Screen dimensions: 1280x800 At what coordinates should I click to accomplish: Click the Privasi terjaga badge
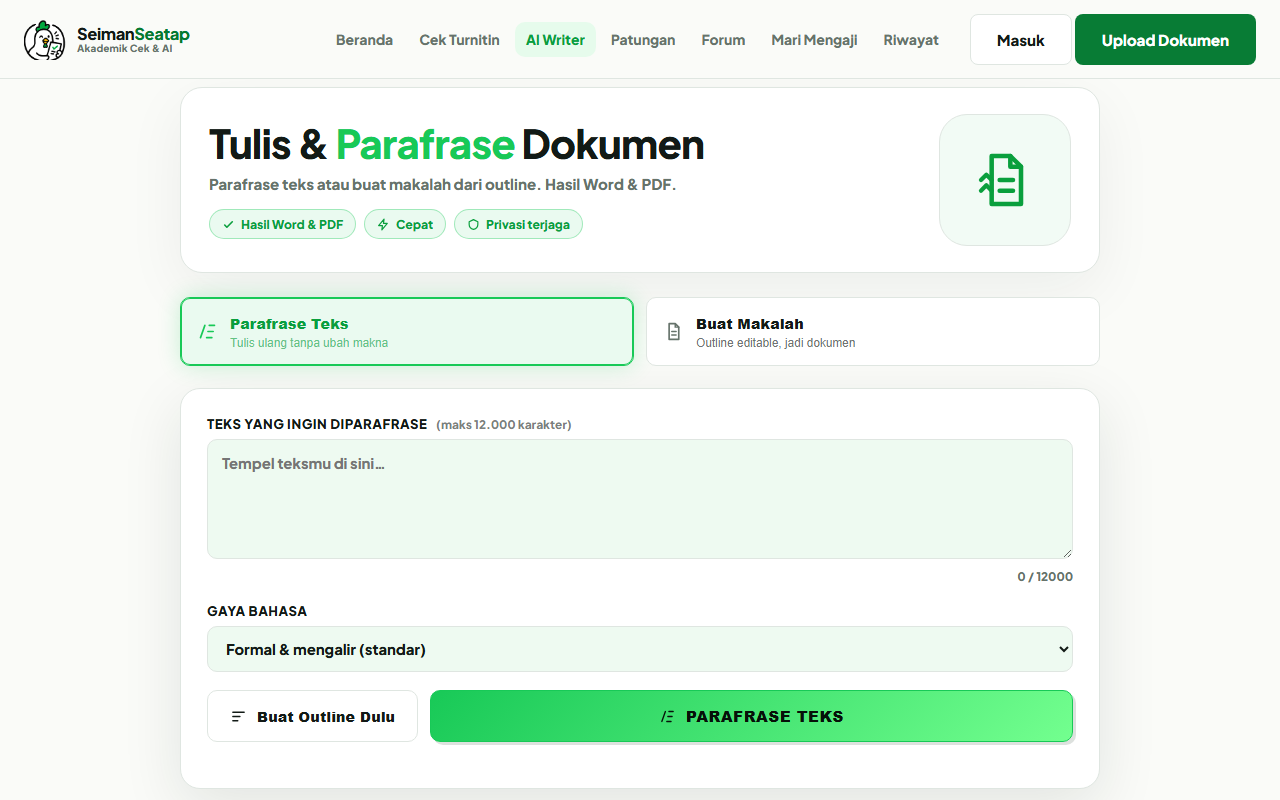[518, 225]
